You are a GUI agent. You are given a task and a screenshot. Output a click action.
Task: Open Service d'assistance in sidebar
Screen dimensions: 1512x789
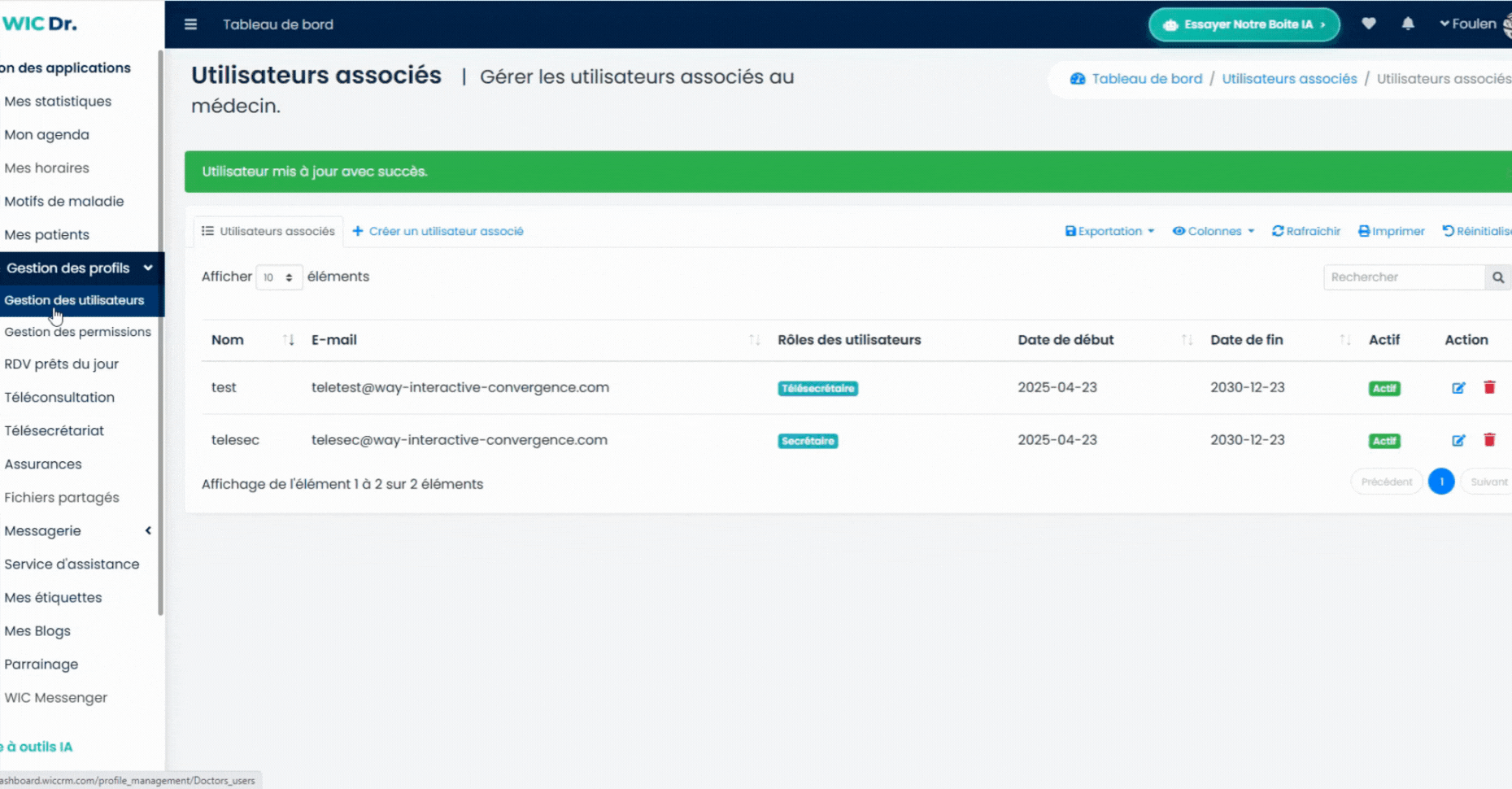[72, 564]
